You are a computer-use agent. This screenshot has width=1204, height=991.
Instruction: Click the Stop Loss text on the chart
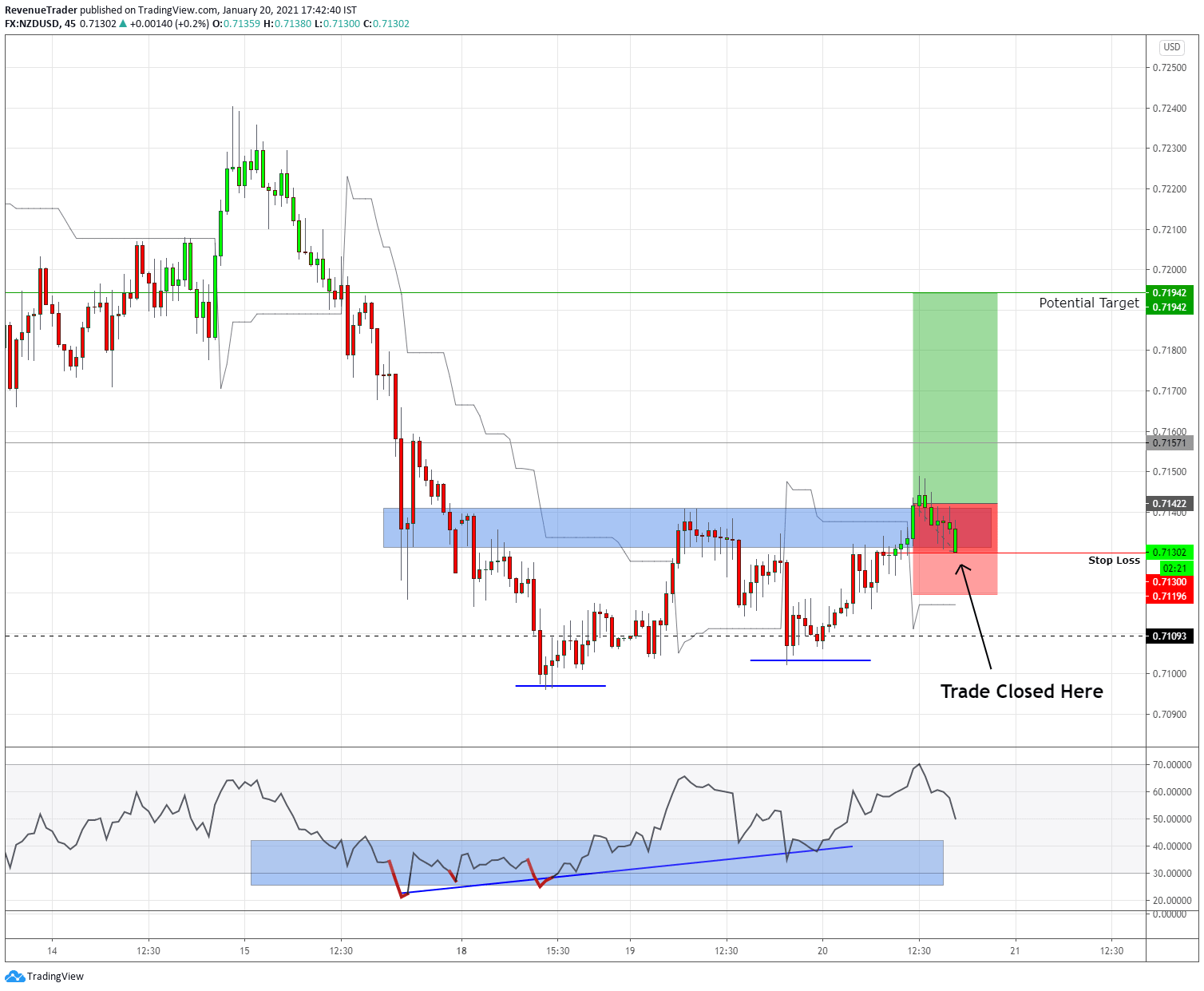tap(1114, 561)
